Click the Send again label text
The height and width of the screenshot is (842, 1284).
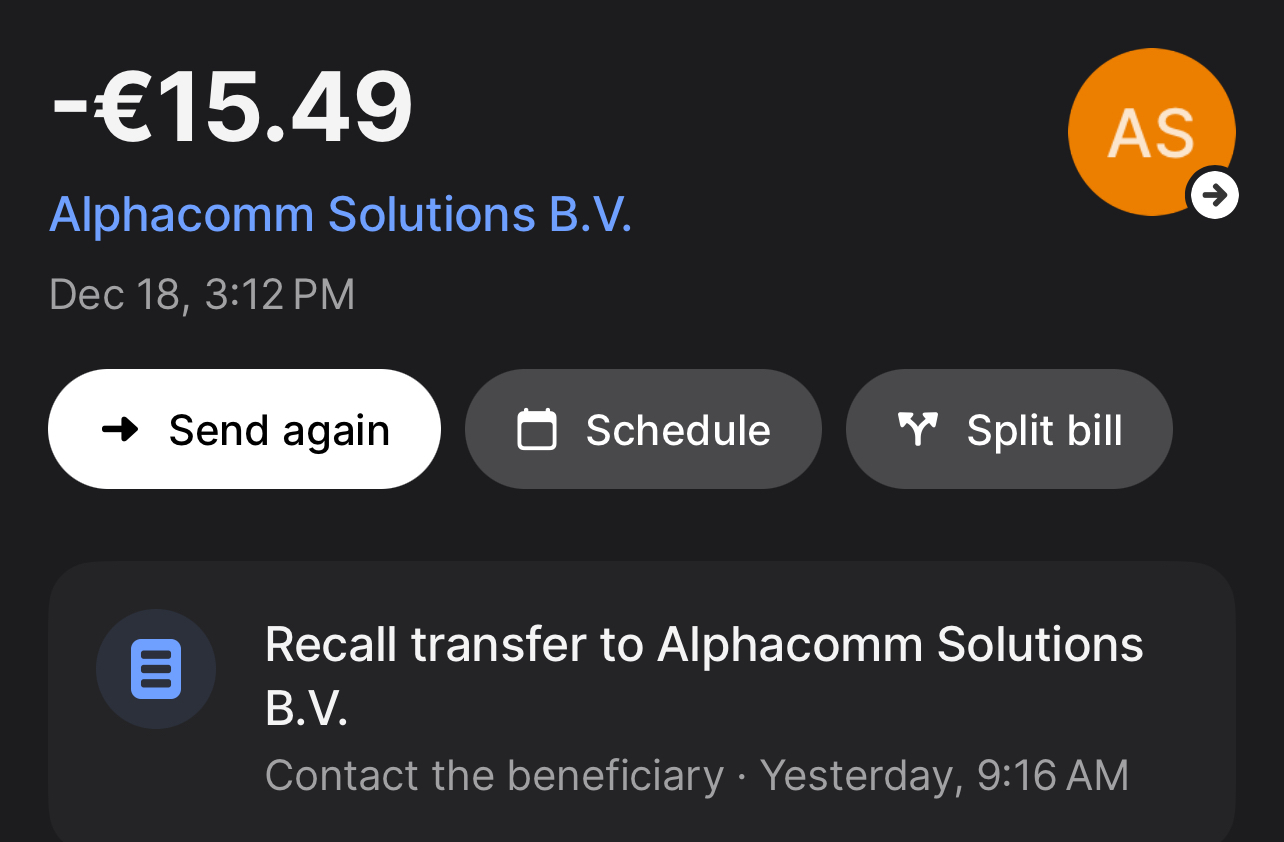coord(279,430)
